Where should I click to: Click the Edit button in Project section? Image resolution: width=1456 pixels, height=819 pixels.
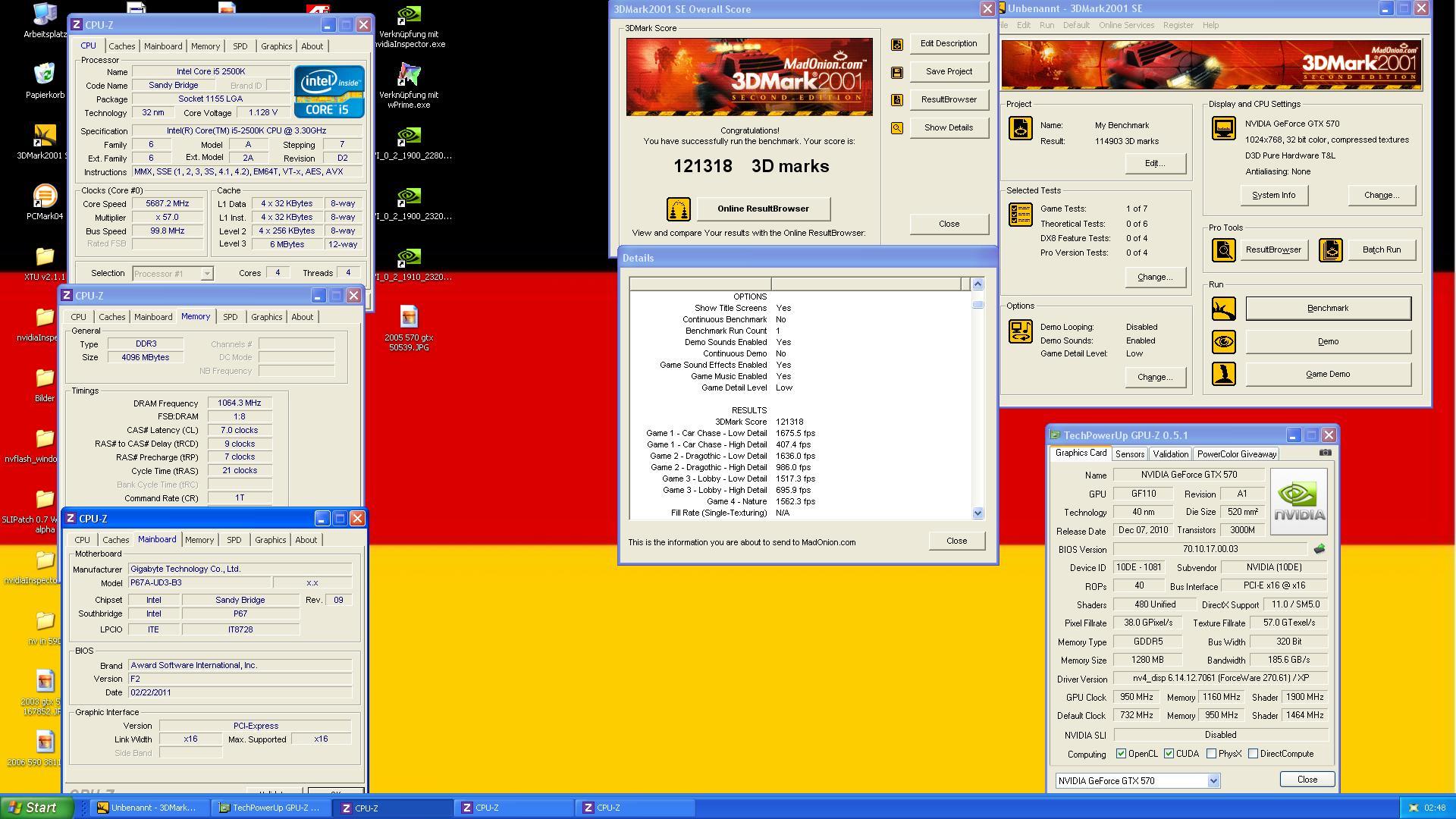[x=1155, y=163]
